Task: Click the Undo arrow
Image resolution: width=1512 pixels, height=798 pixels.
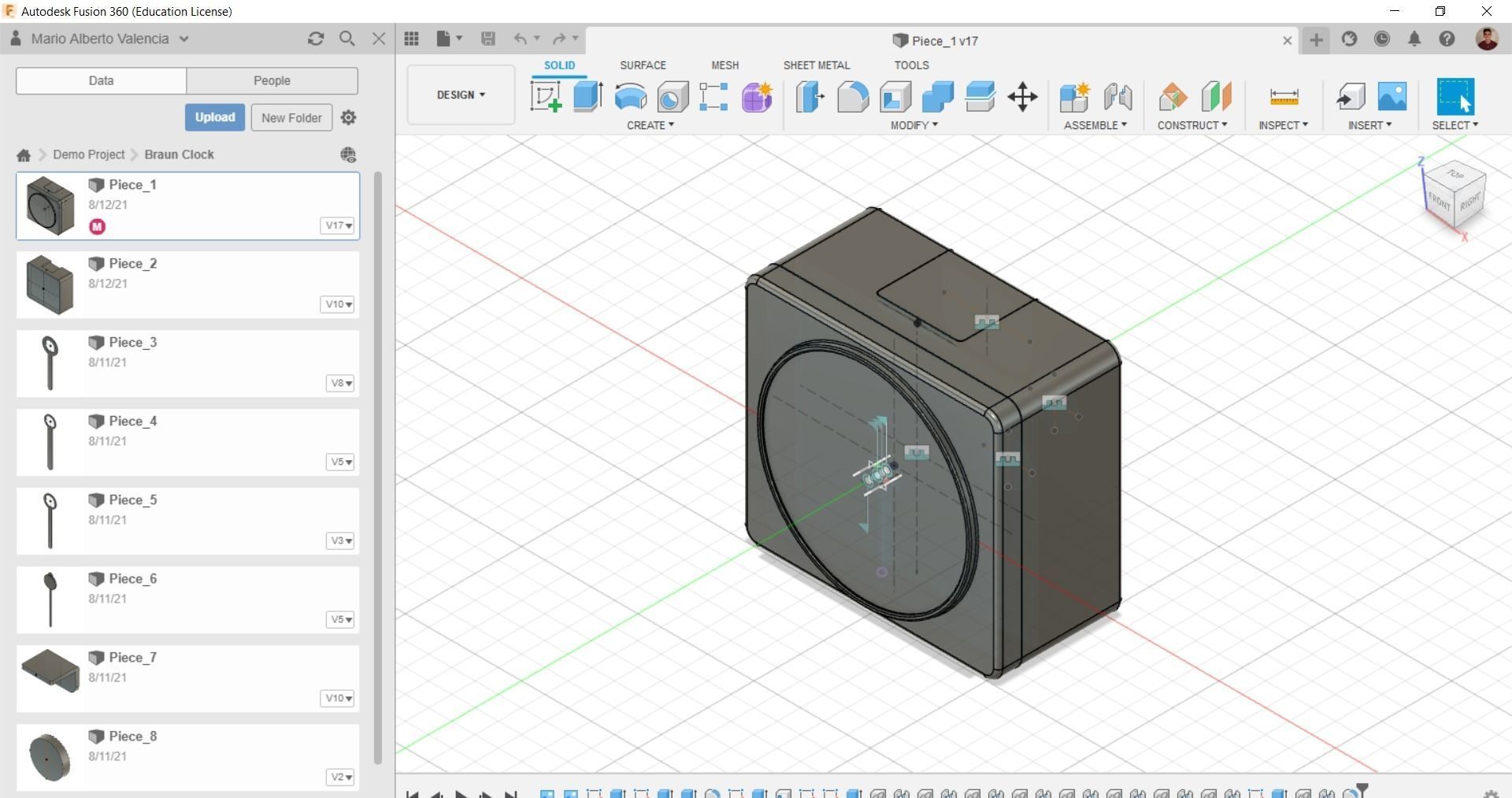Action: coord(520,39)
